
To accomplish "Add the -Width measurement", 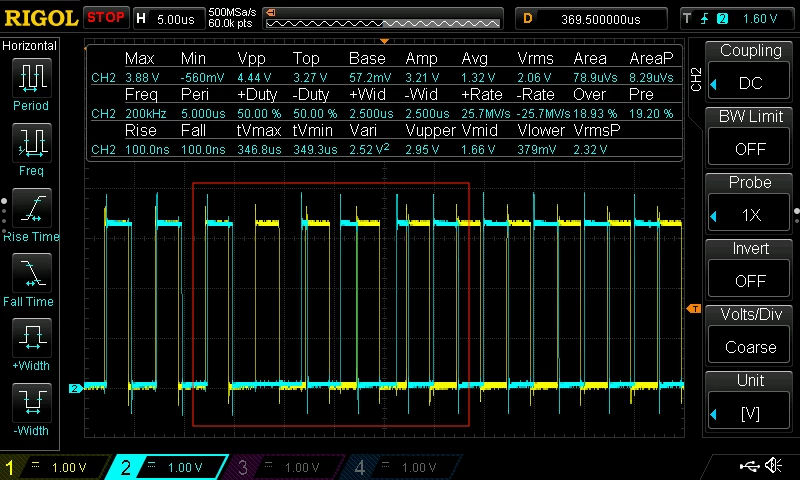I will 32,402.
